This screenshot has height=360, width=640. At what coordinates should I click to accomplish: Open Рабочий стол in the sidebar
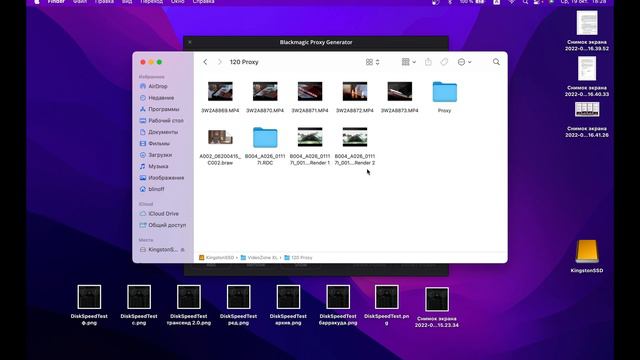click(162, 120)
